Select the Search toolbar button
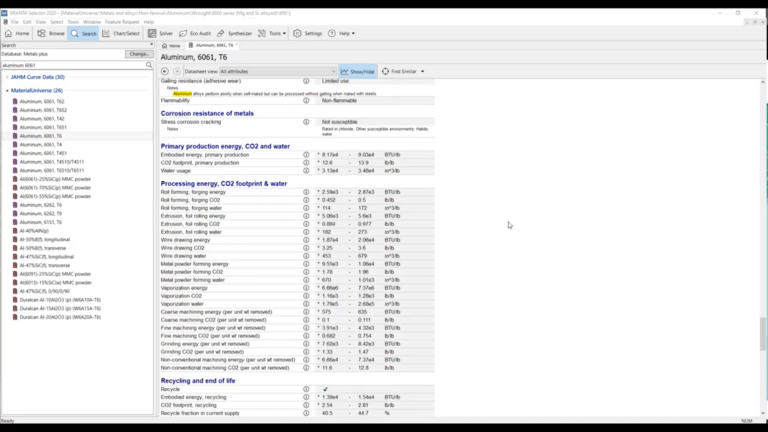 84,33
